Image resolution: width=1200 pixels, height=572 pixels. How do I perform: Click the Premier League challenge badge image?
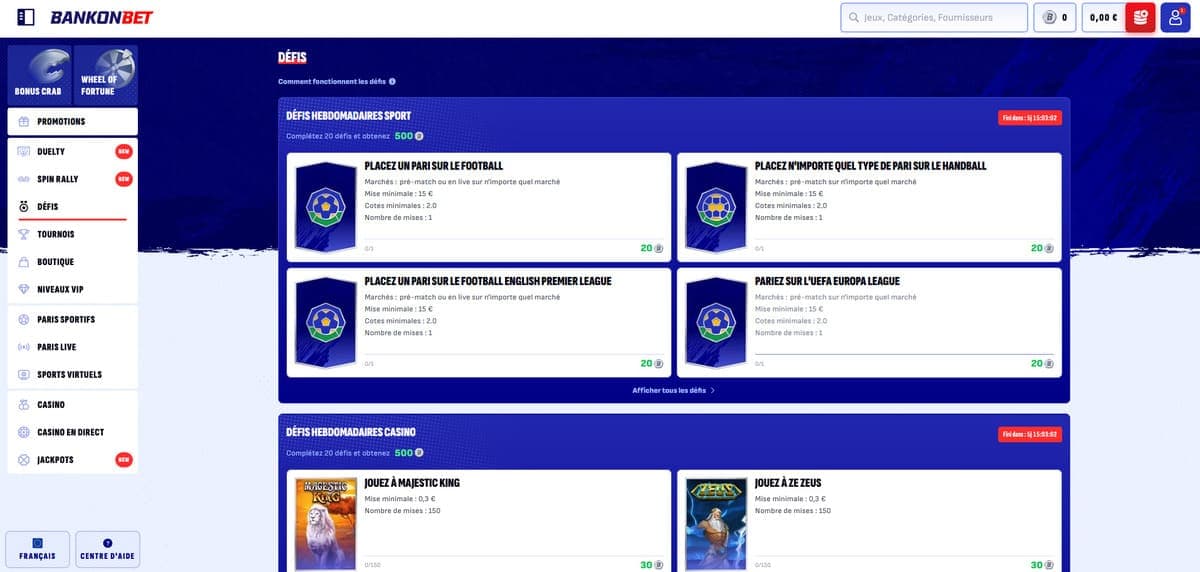(326, 322)
